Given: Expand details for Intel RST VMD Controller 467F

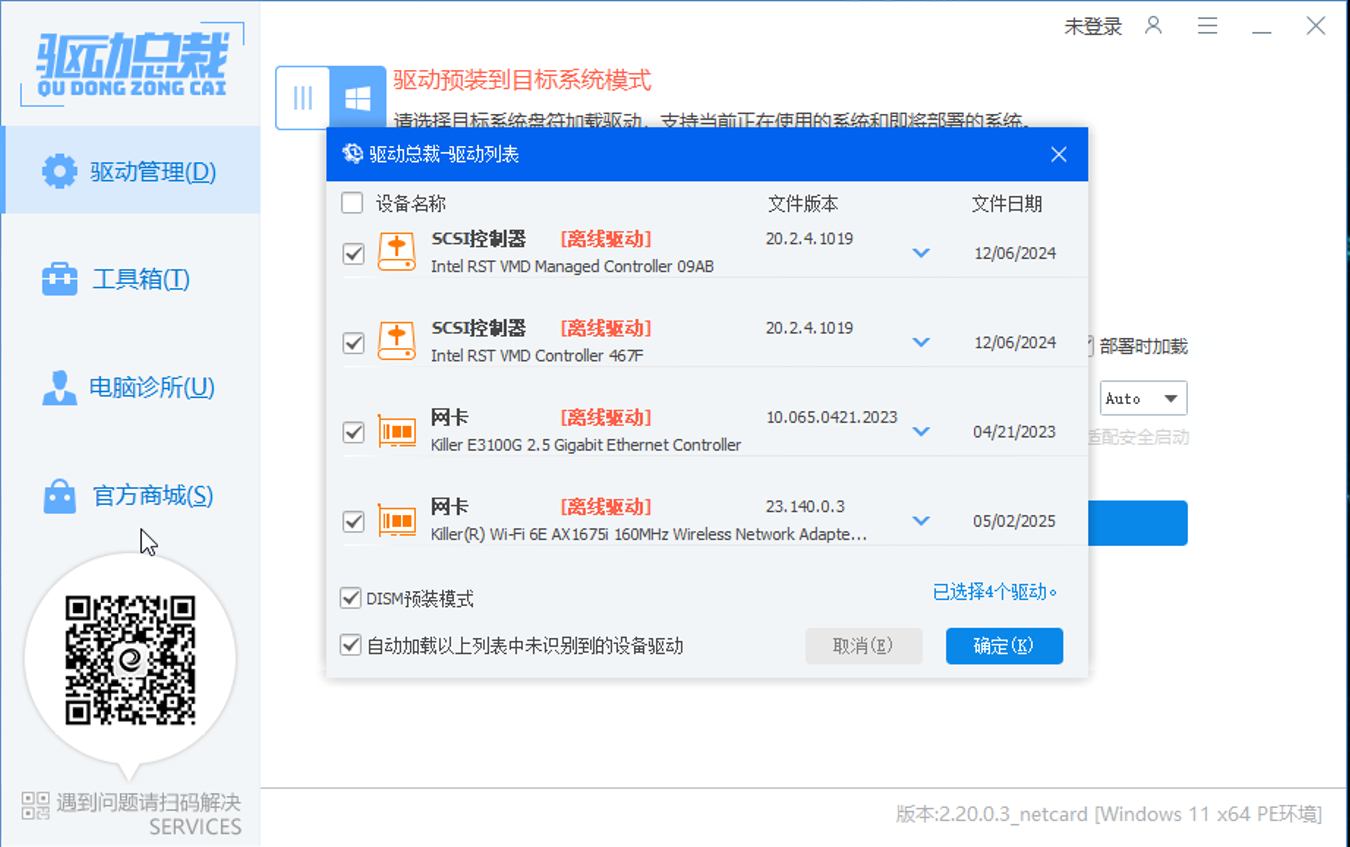Looking at the screenshot, I should pyautogui.click(x=920, y=342).
